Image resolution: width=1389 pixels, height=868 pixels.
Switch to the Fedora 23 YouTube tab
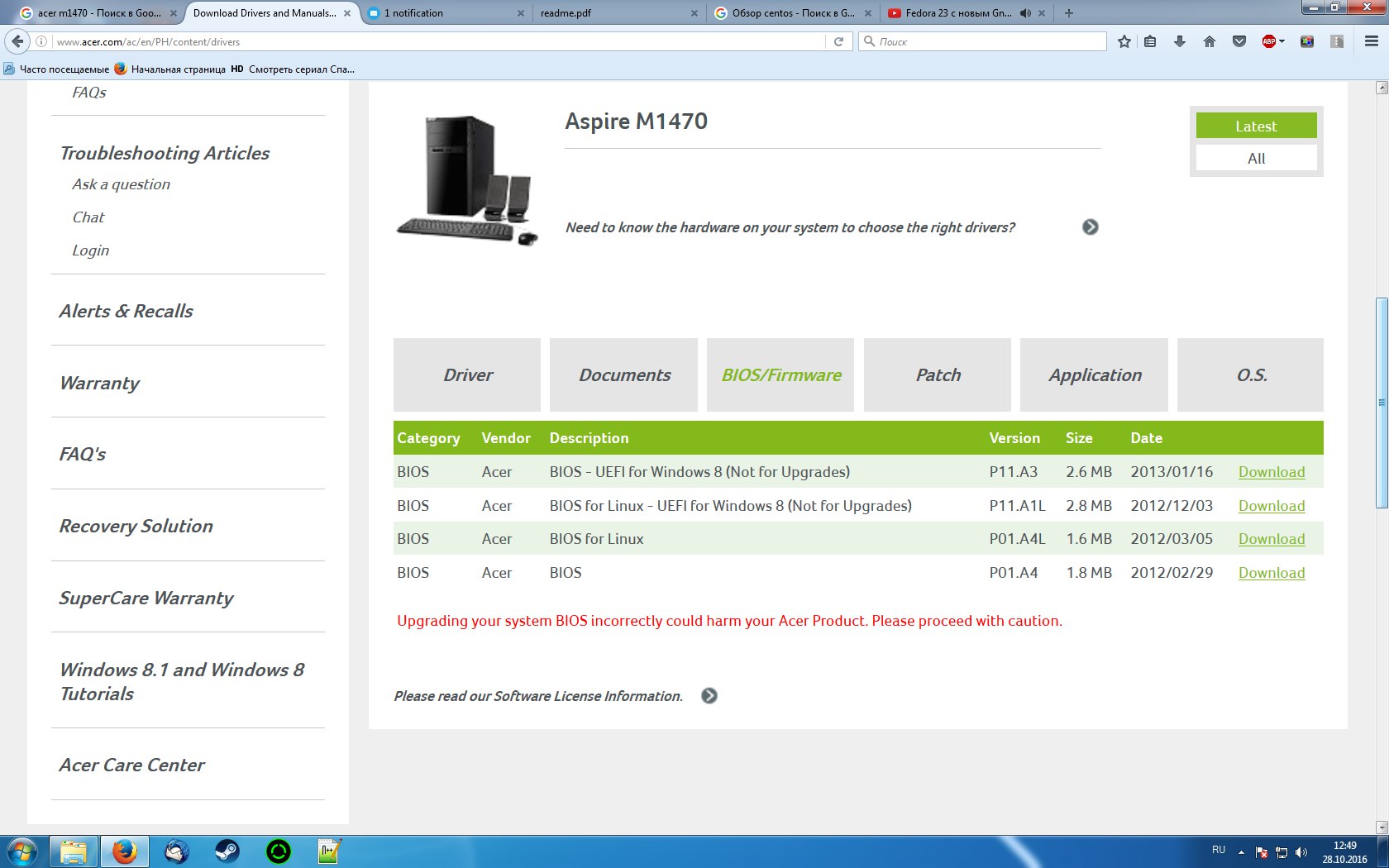[959, 13]
